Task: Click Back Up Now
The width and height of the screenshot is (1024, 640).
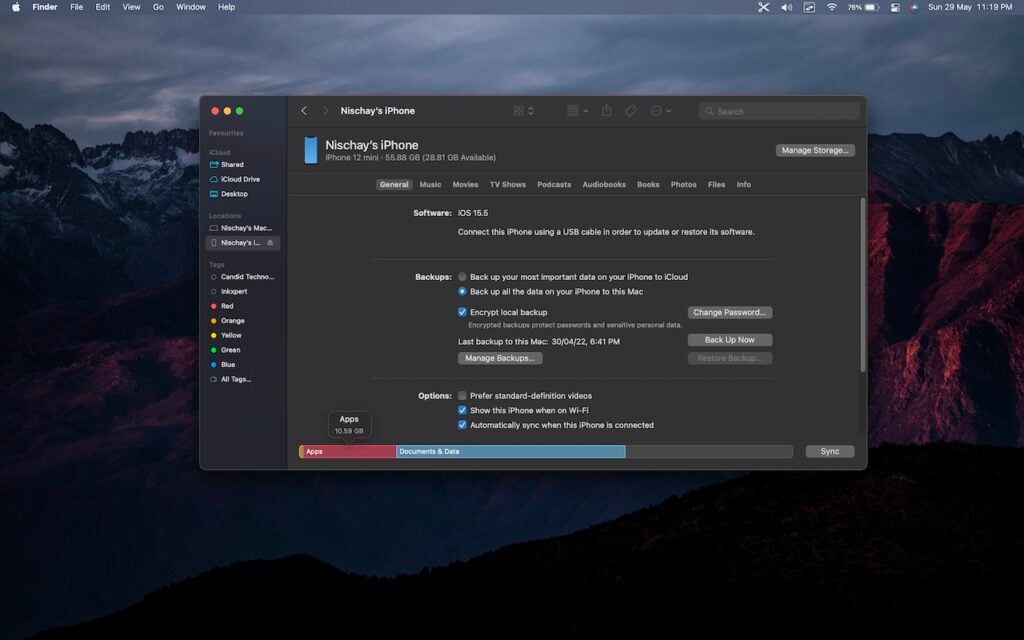Action: pos(729,340)
